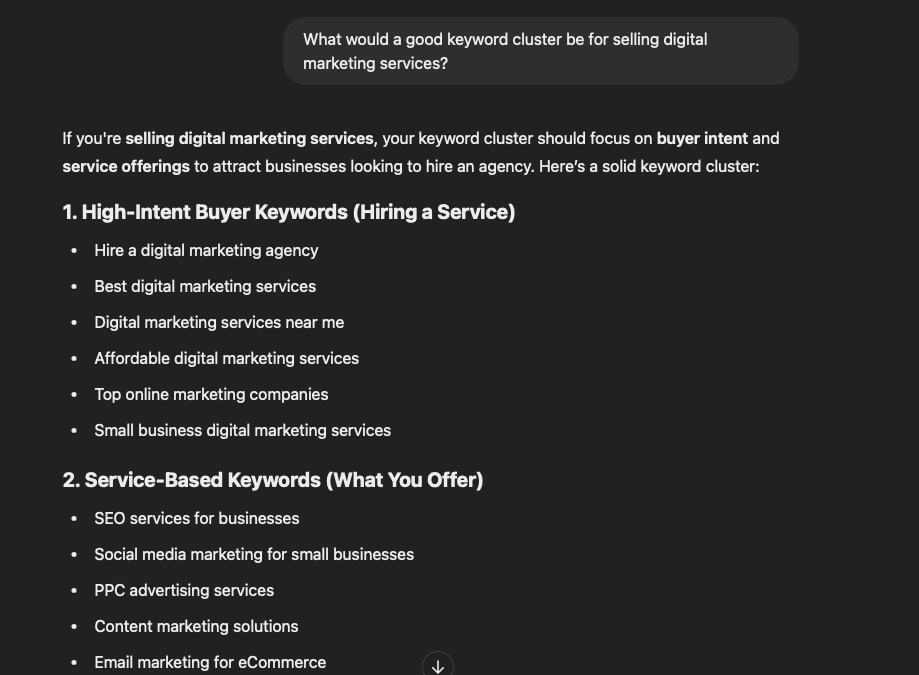Click 'Social media marketing for small businesses'

[254, 554]
